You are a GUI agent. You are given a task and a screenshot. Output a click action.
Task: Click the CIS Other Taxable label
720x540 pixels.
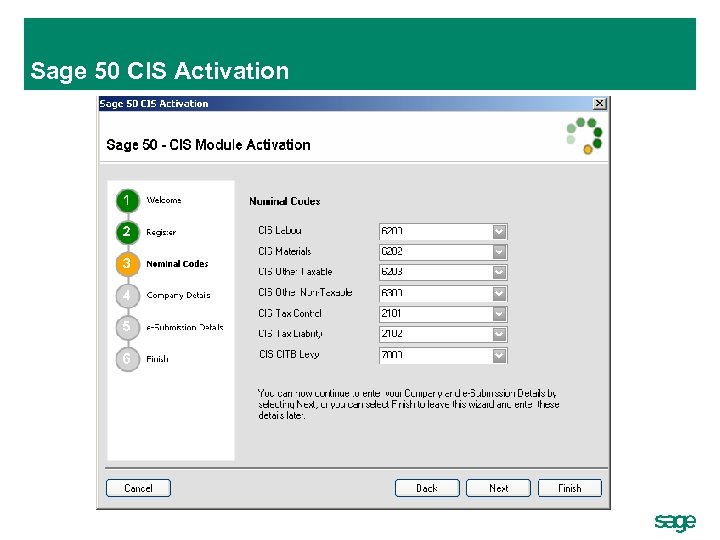(x=295, y=272)
